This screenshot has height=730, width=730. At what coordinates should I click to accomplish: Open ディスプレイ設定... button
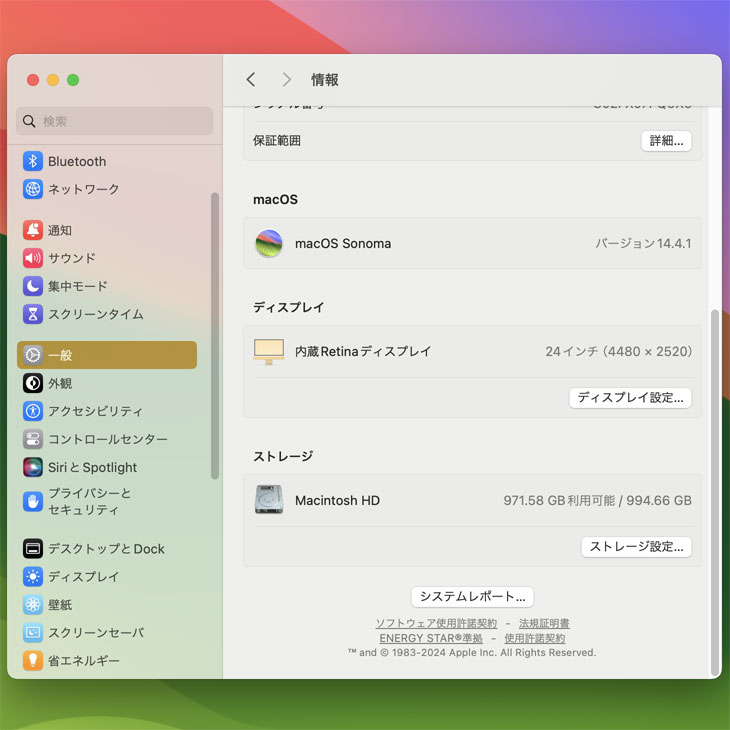click(630, 398)
